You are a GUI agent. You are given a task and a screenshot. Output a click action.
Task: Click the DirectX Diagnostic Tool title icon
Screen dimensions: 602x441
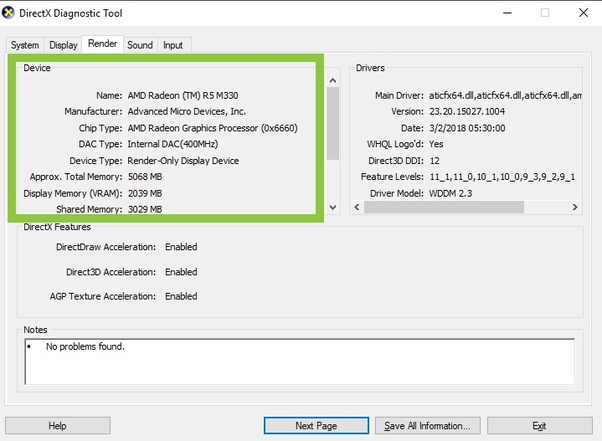point(8,13)
